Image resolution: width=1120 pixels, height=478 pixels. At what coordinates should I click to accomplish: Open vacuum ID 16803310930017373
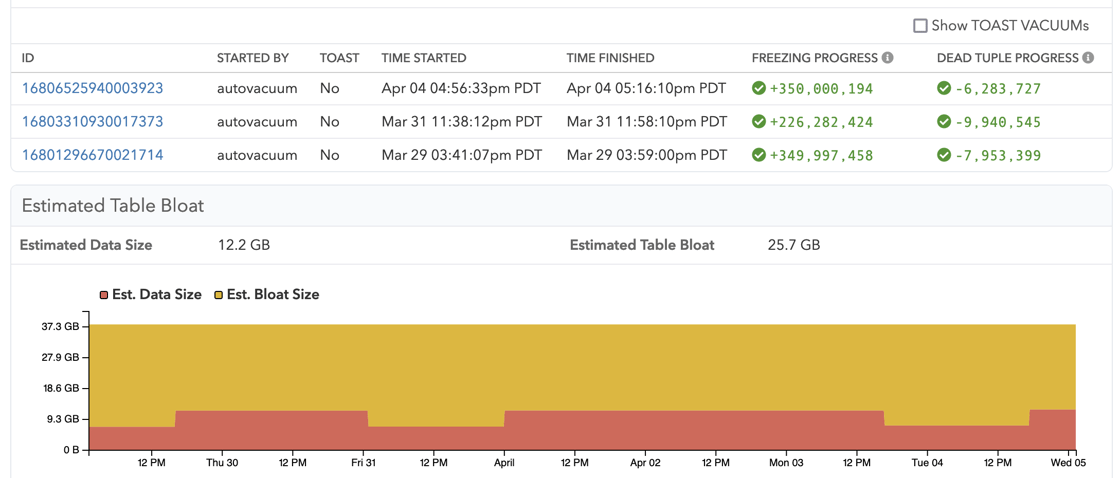point(93,122)
